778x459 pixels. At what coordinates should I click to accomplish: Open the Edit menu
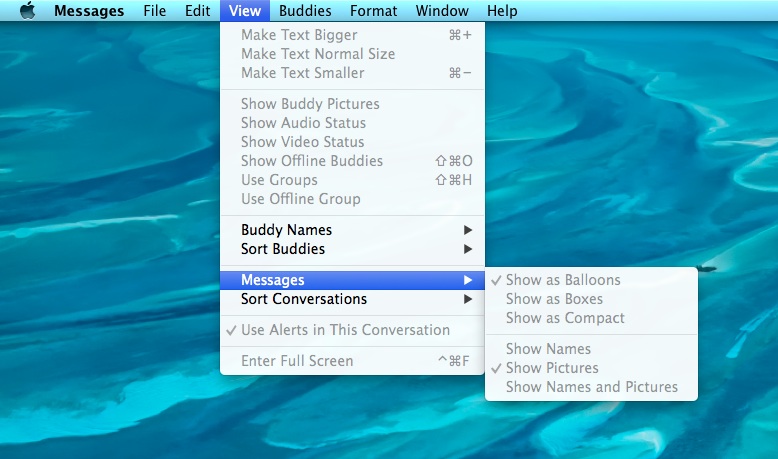point(197,10)
